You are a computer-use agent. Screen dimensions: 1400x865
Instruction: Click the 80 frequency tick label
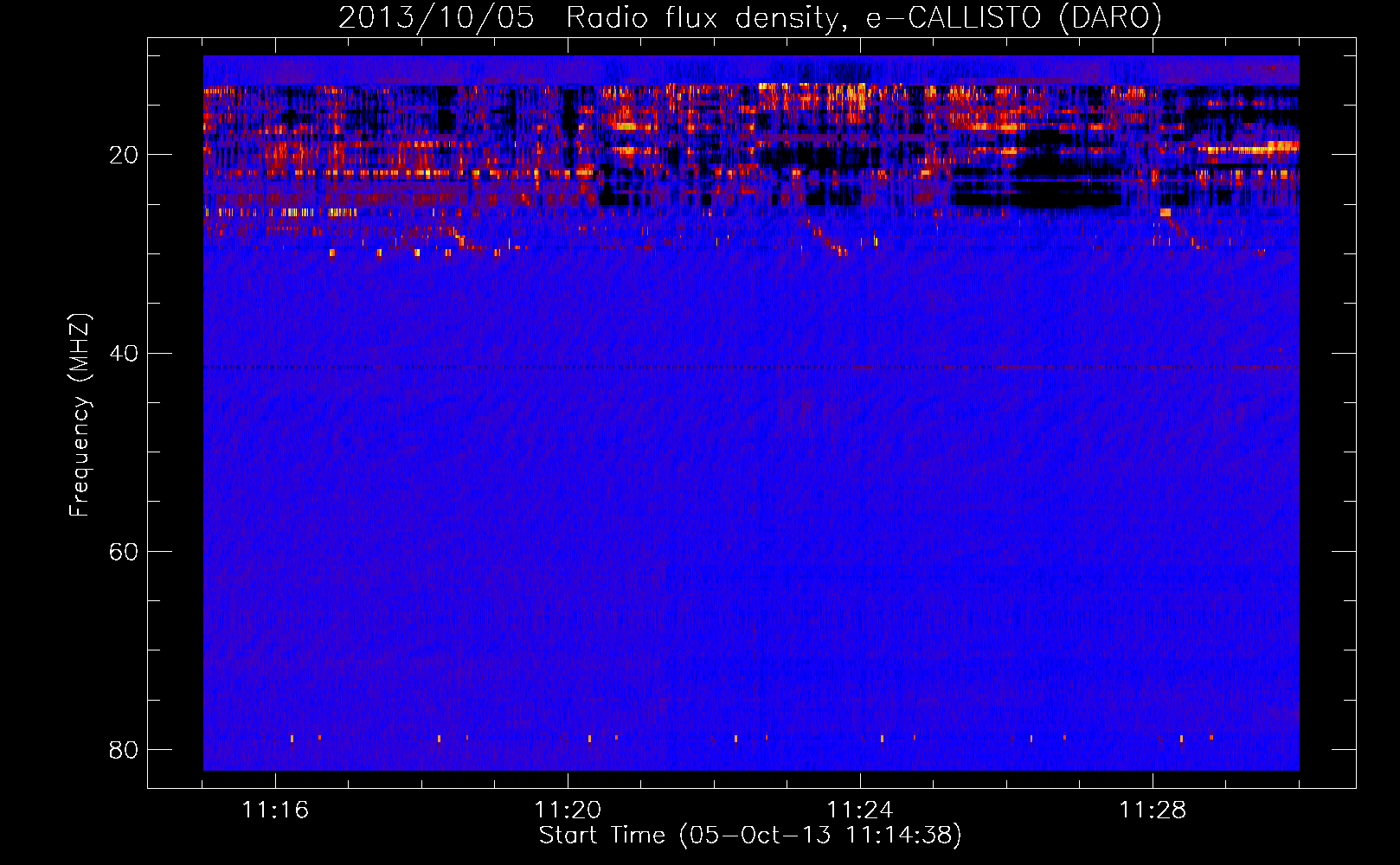[x=124, y=749]
